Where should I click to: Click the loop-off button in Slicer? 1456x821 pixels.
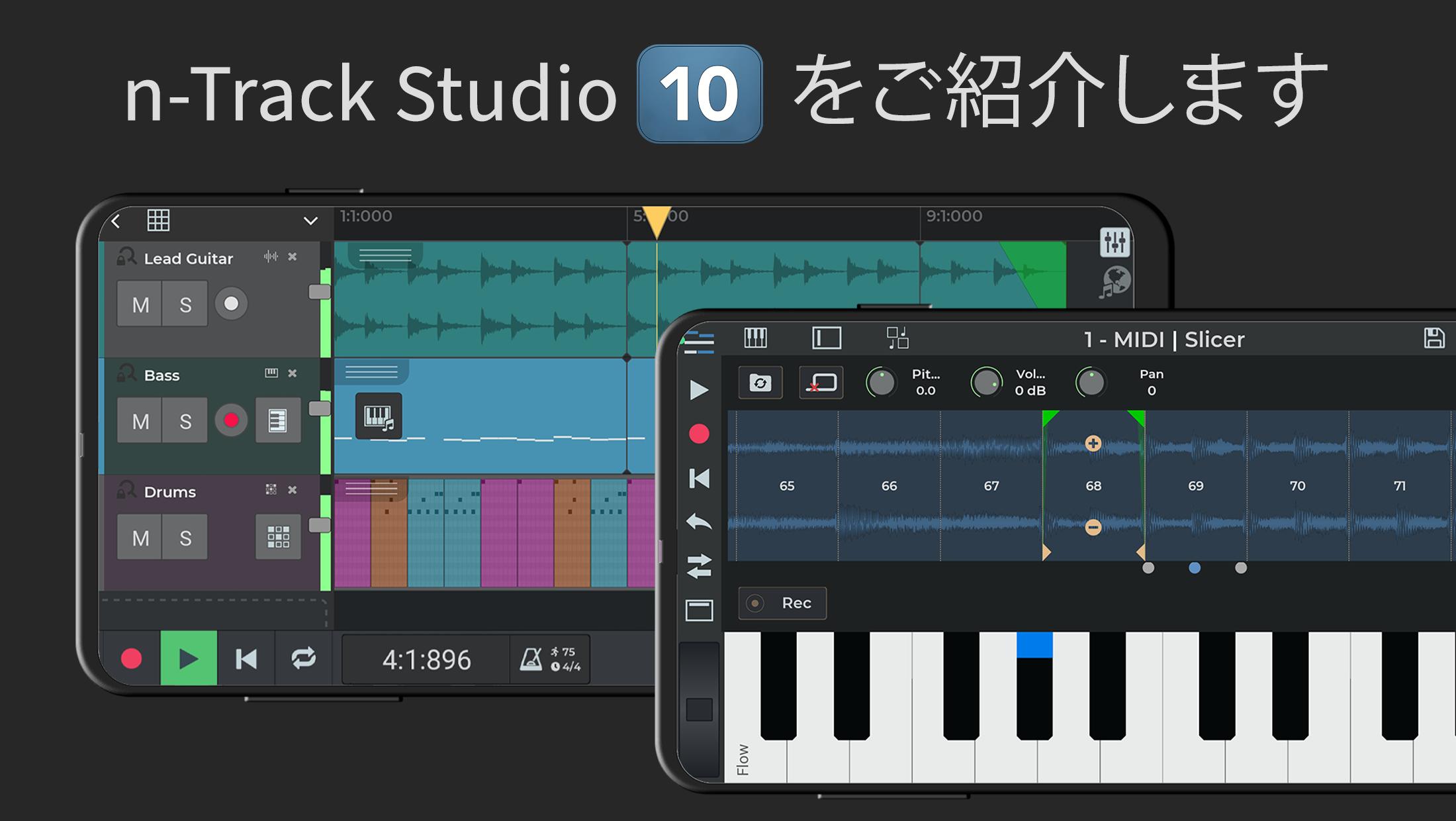pos(821,383)
